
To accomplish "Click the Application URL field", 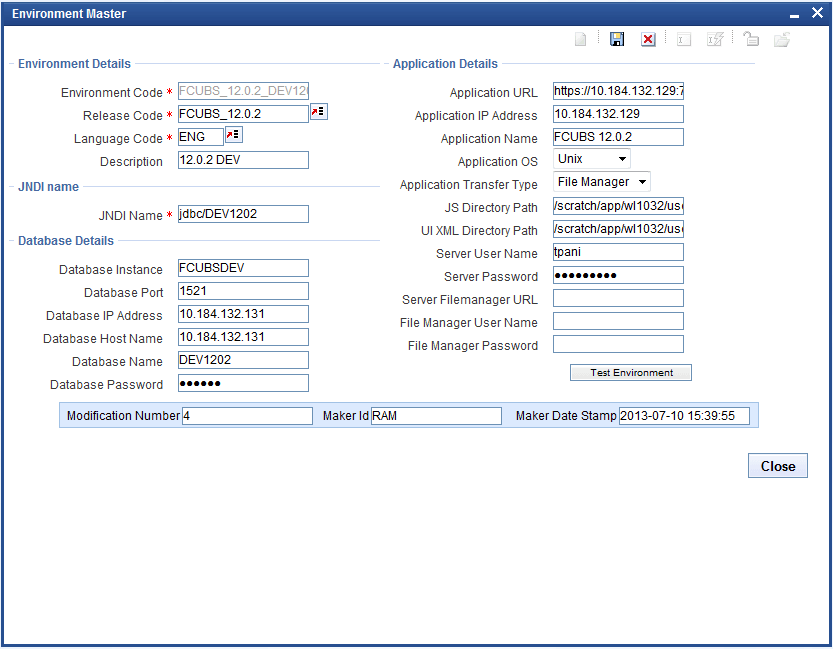I will pyautogui.click(x=618, y=91).
